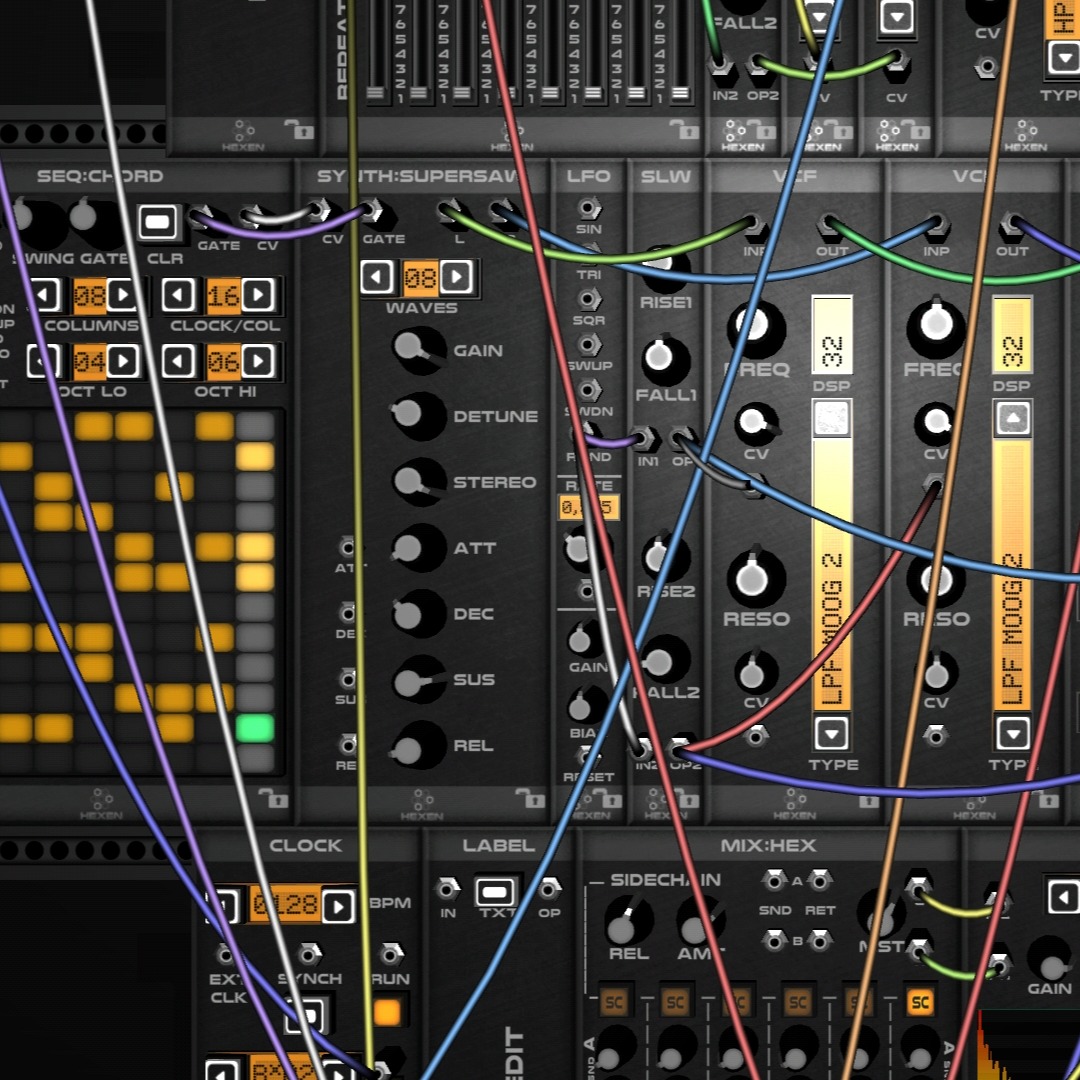
Task: Decrease OCT HI value with left arrow
Action: click(x=178, y=362)
